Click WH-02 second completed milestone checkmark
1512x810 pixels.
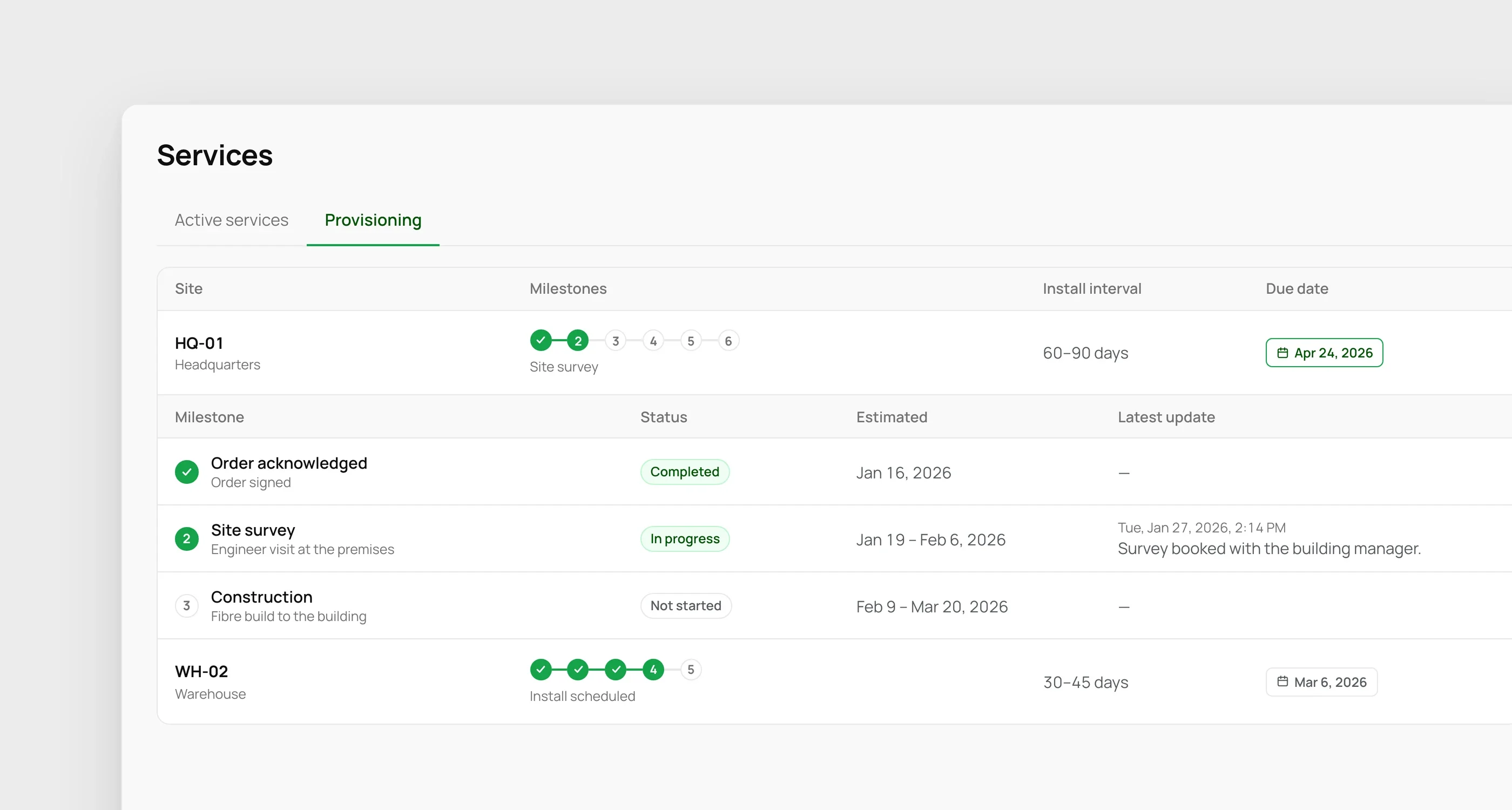[578, 669]
